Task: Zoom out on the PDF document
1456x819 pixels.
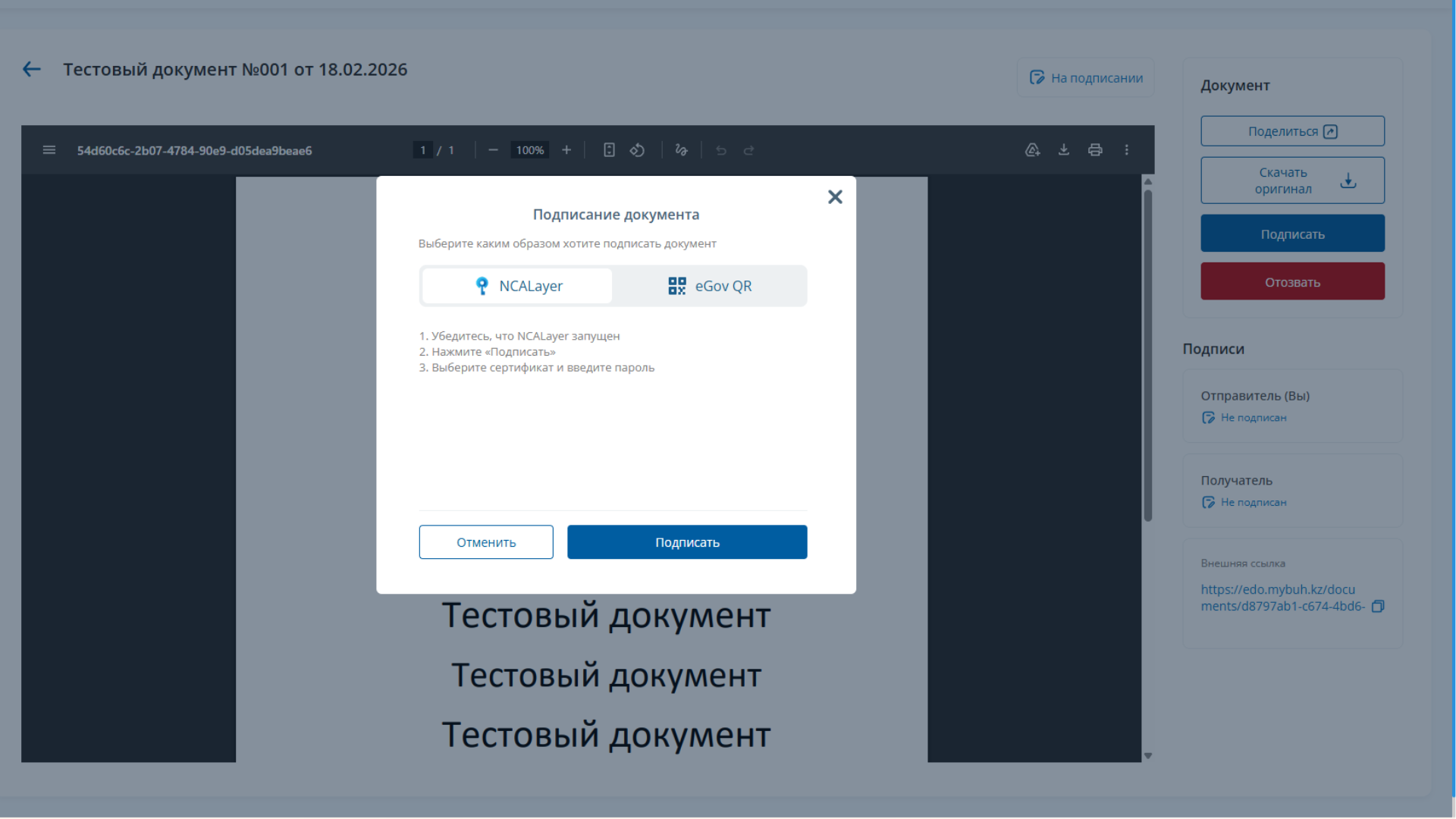Action: click(492, 149)
